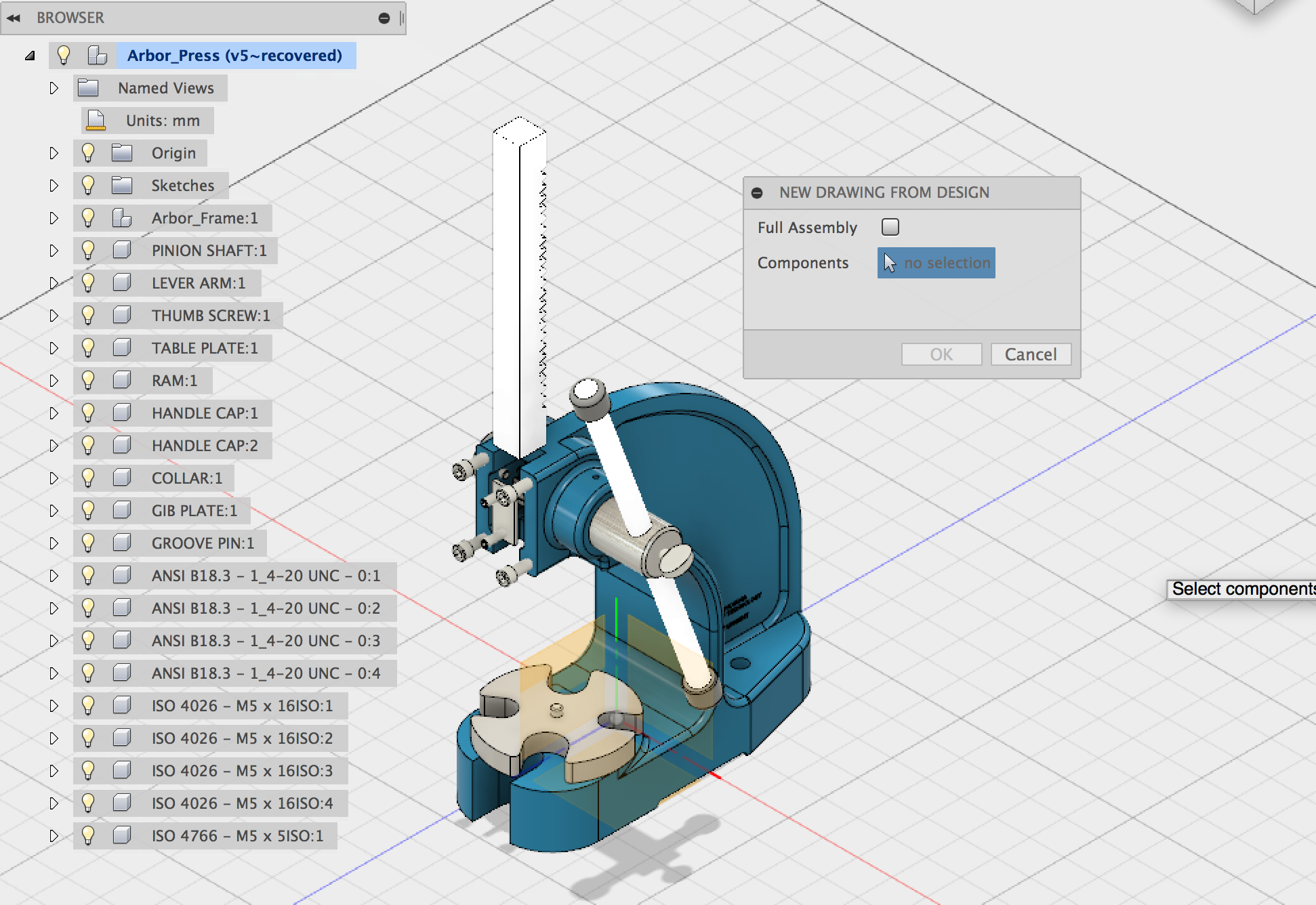Click OK in the drawing dialog
Image resolution: width=1316 pixels, height=905 pixels.
[x=941, y=354]
